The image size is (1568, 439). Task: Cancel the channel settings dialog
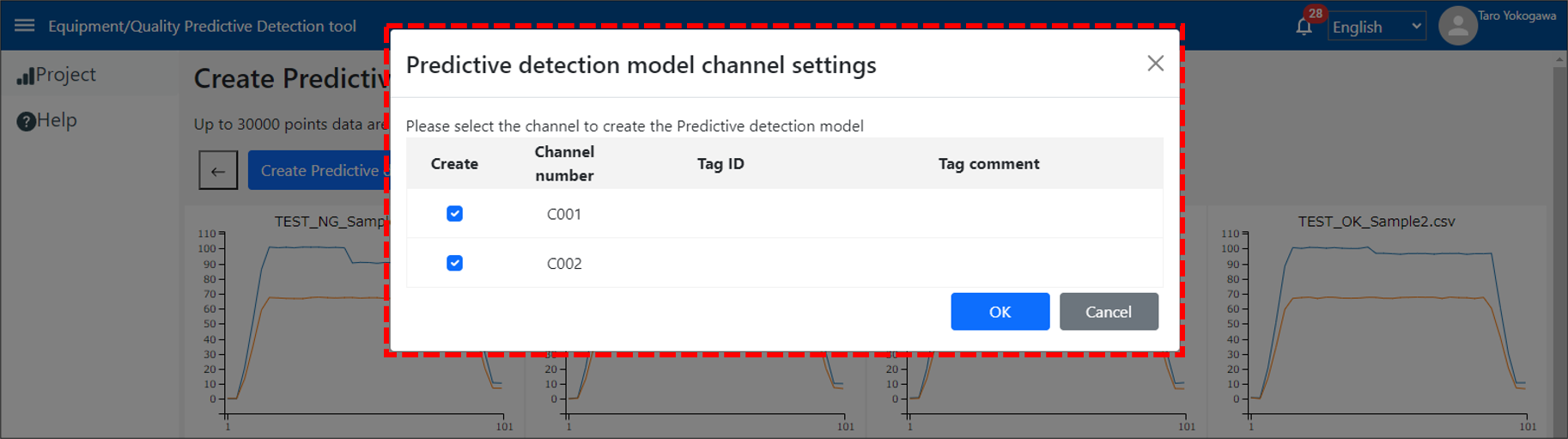(x=1108, y=312)
